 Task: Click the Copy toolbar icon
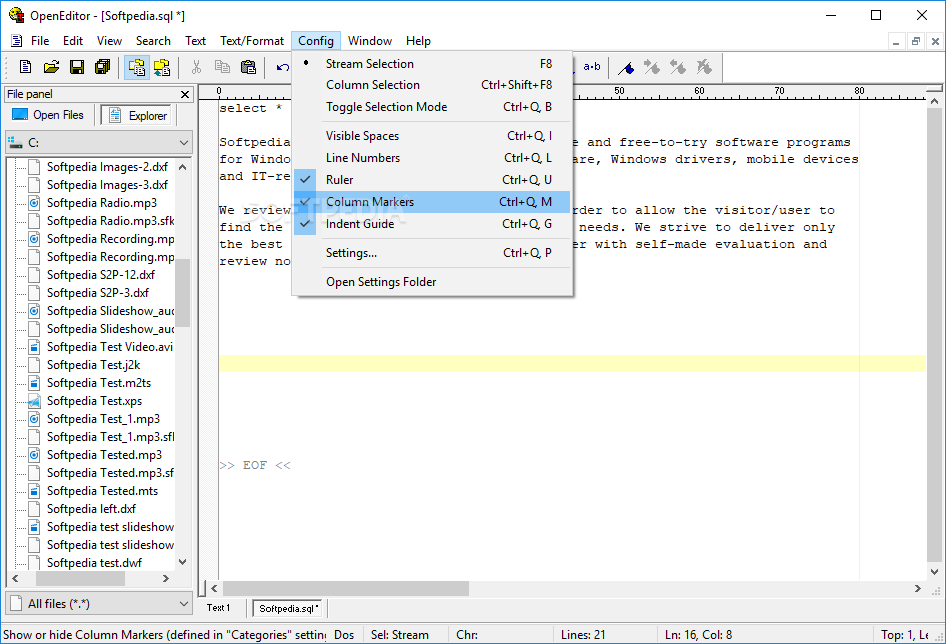(x=222, y=67)
